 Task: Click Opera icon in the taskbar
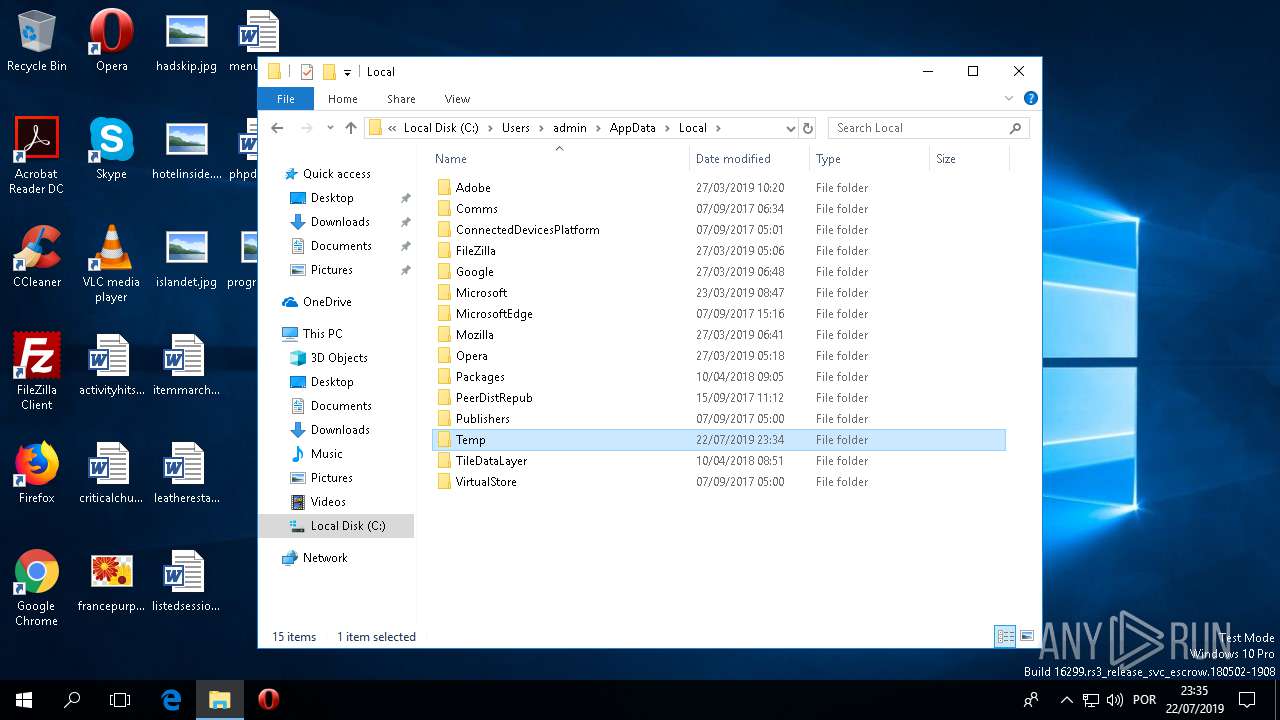268,700
